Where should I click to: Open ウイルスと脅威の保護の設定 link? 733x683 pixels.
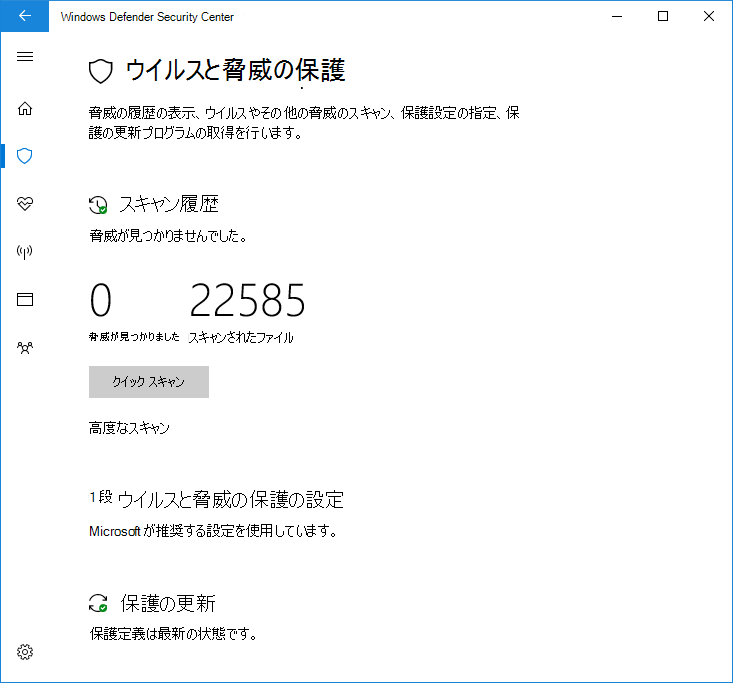coord(230,499)
